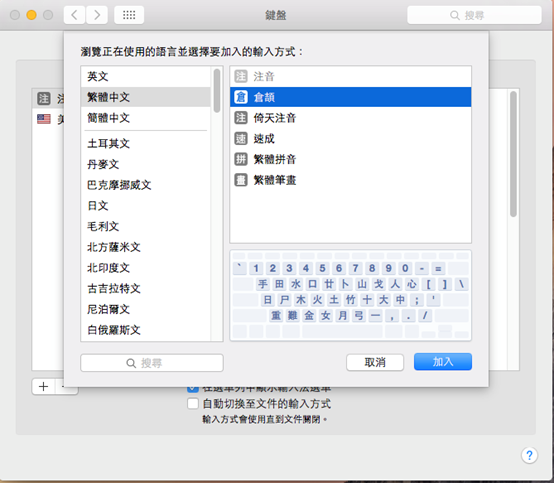The height and width of the screenshot is (483, 554).
Task: Click the search field below the language list
Action: pyautogui.click(x=152, y=363)
